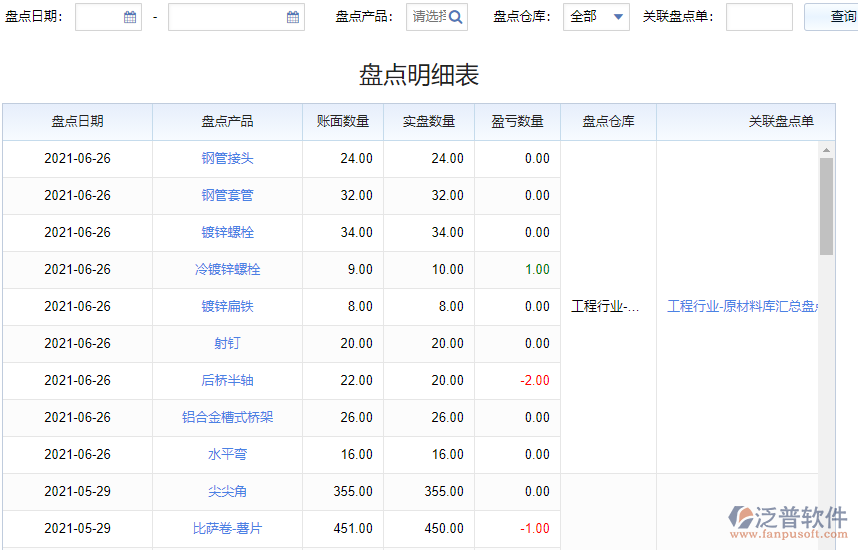858x550 pixels.
Task: Open the 铝合金槽式桥架 product link
Action: (x=227, y=417)
